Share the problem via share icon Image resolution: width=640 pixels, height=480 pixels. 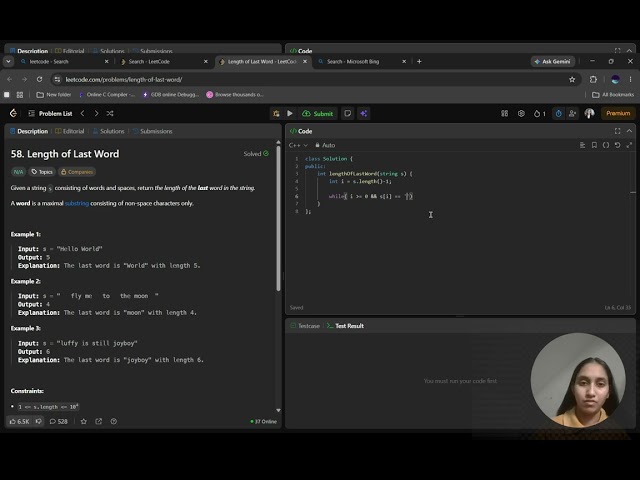[99, 421]
